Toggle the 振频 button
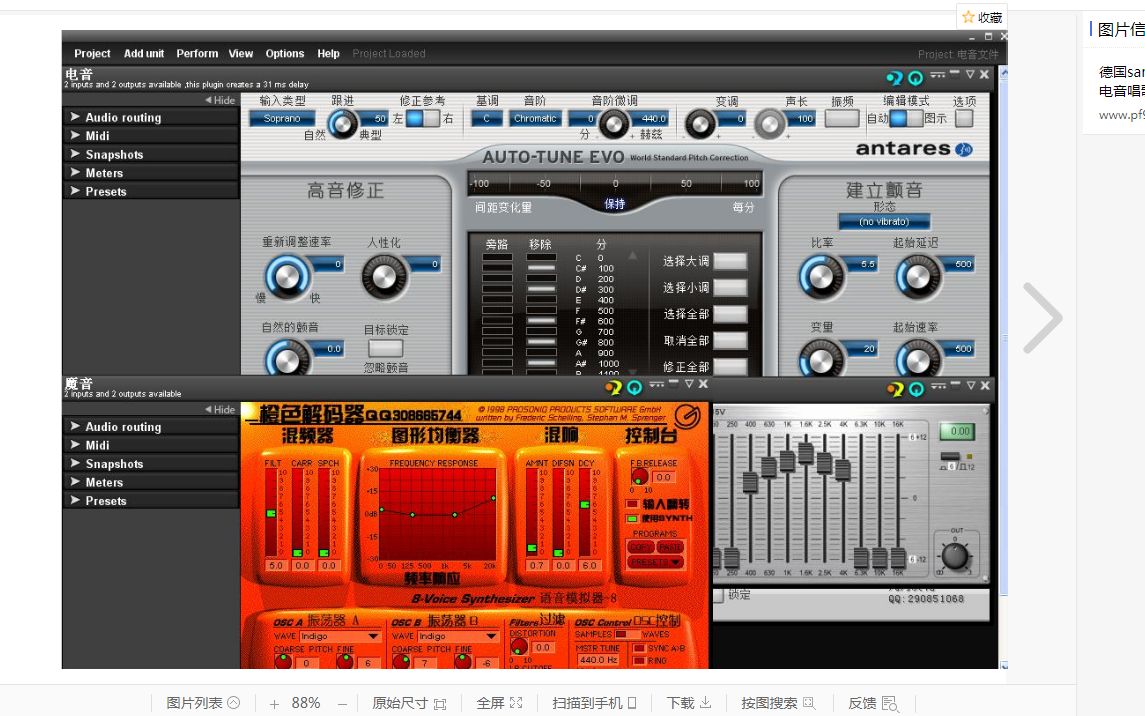The width and height of the screenshot is (1145, 716). click(842, 118)
